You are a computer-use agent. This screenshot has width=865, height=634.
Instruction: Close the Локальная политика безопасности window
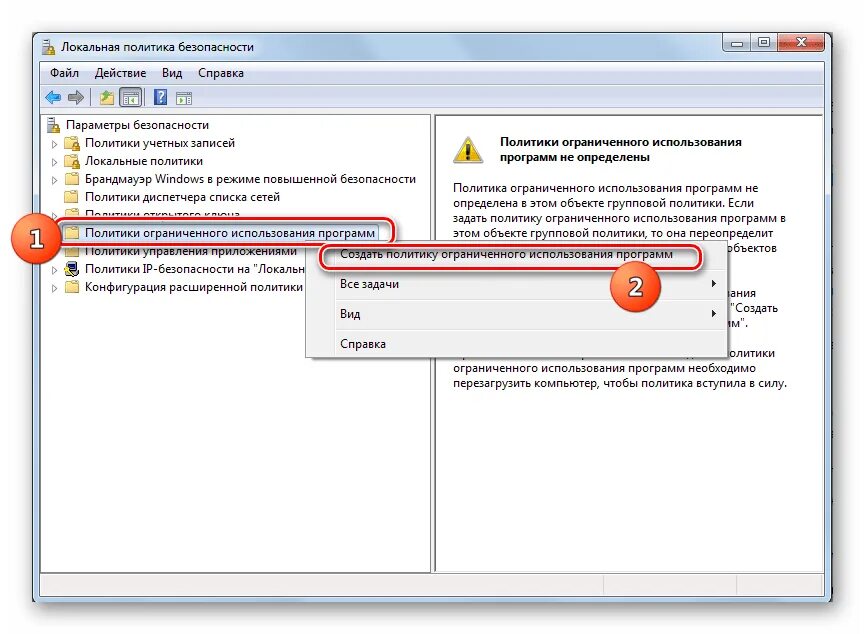point(801,42)
